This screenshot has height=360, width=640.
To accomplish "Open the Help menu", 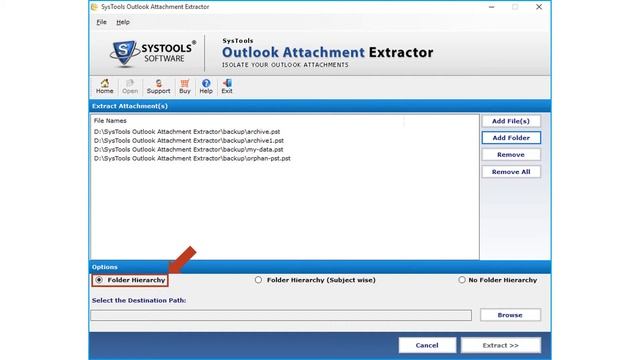I will click(123, 22).
